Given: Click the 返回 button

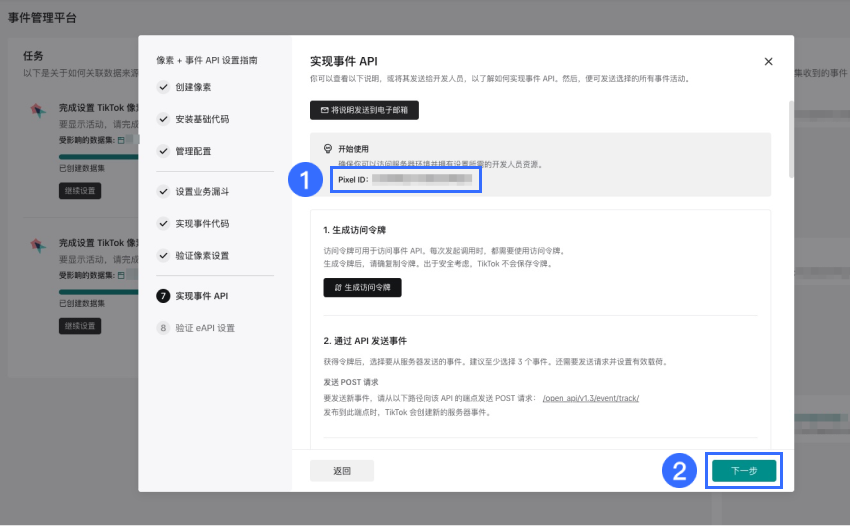Looking at the screenshot, I should point(342,471).
